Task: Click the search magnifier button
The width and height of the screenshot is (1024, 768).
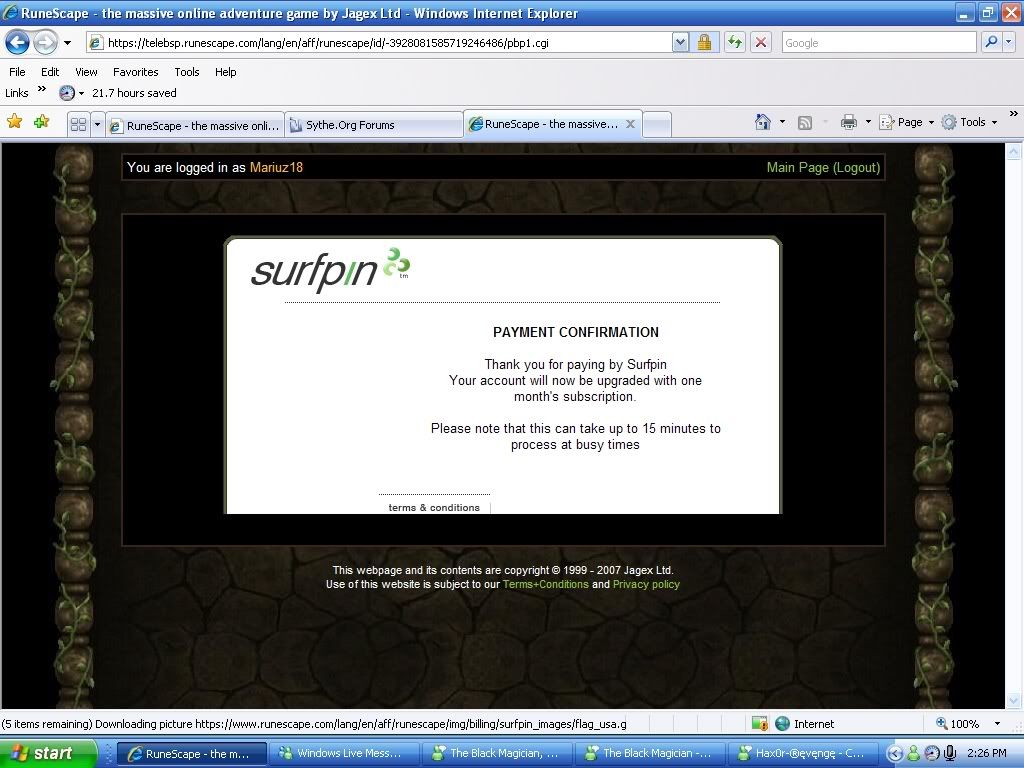Action: coord(991,43)
